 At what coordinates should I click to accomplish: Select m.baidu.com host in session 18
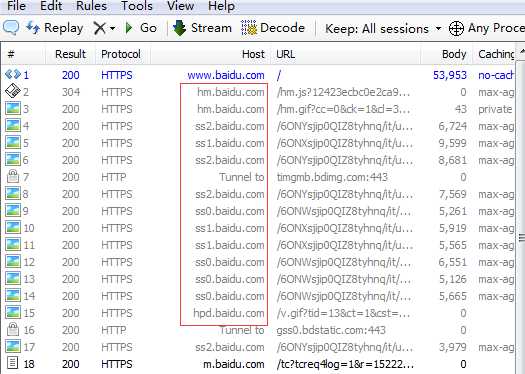pyautogui.click(x=233, y=364)
